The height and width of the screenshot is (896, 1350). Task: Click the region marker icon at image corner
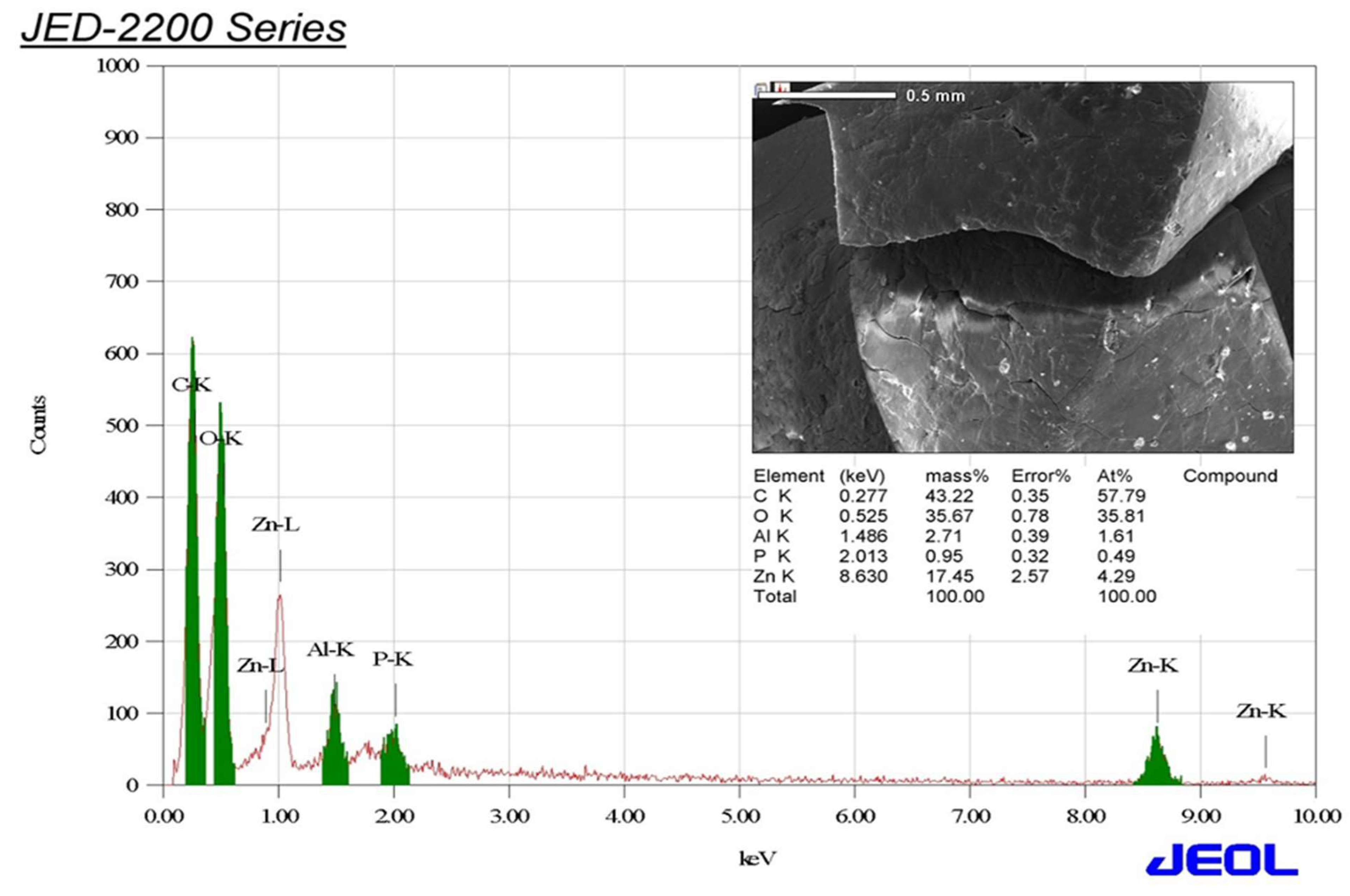click(x=761, y=89)
